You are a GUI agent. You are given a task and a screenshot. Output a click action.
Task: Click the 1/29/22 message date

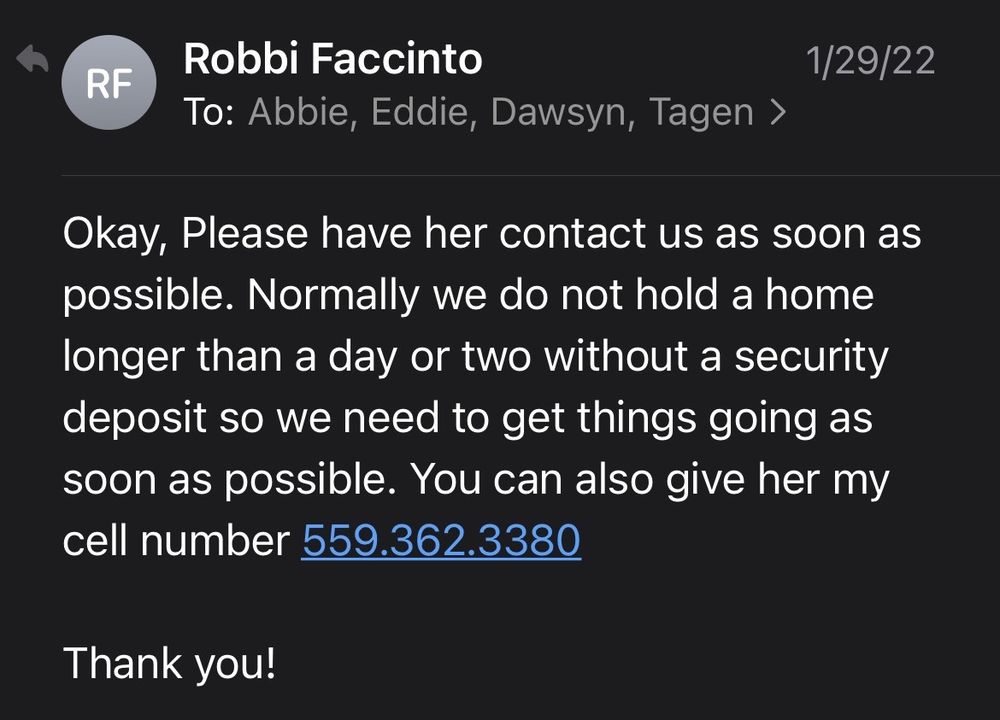point(870,61)
